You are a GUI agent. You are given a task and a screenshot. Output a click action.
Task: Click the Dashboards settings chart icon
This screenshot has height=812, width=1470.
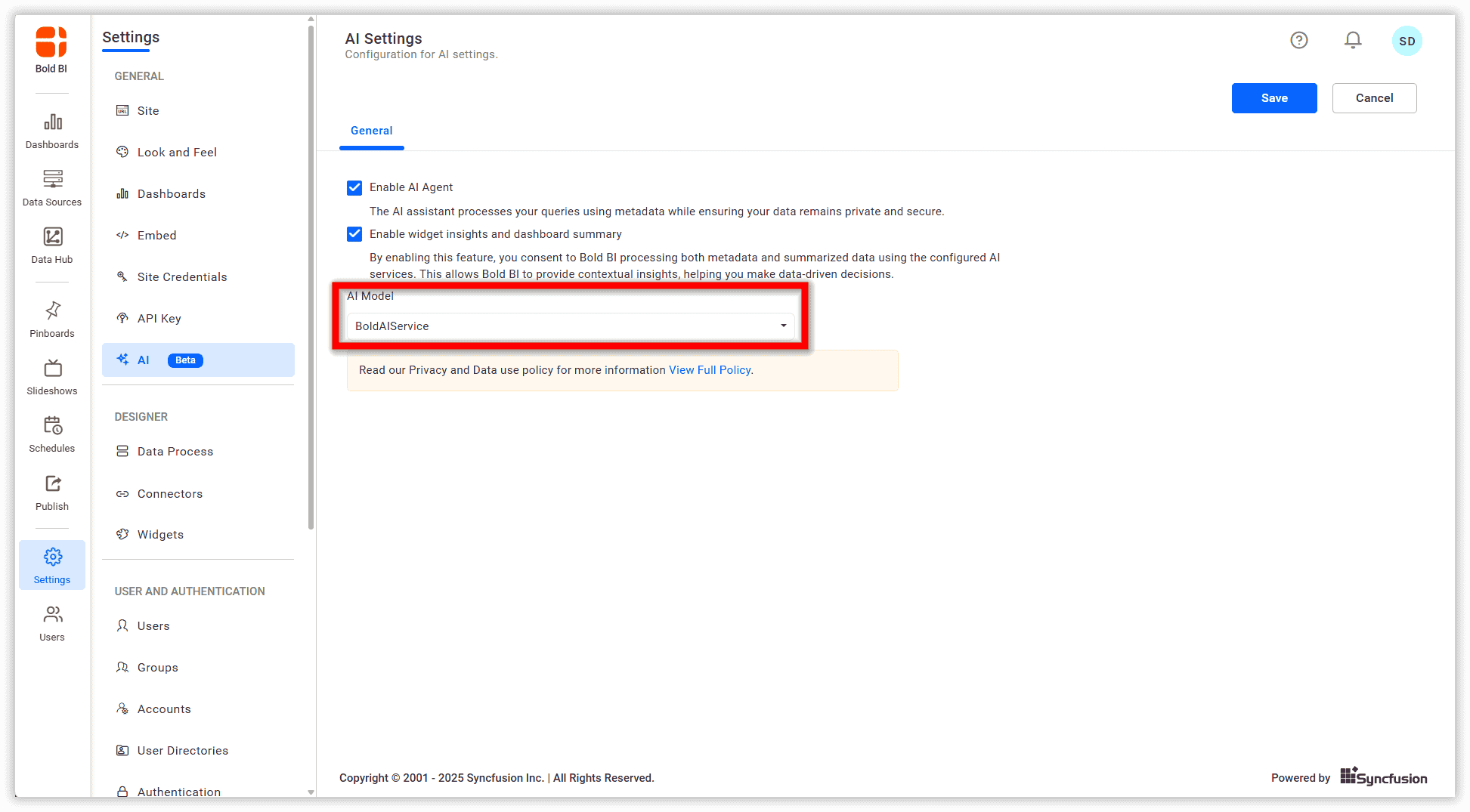pos(122,193)
